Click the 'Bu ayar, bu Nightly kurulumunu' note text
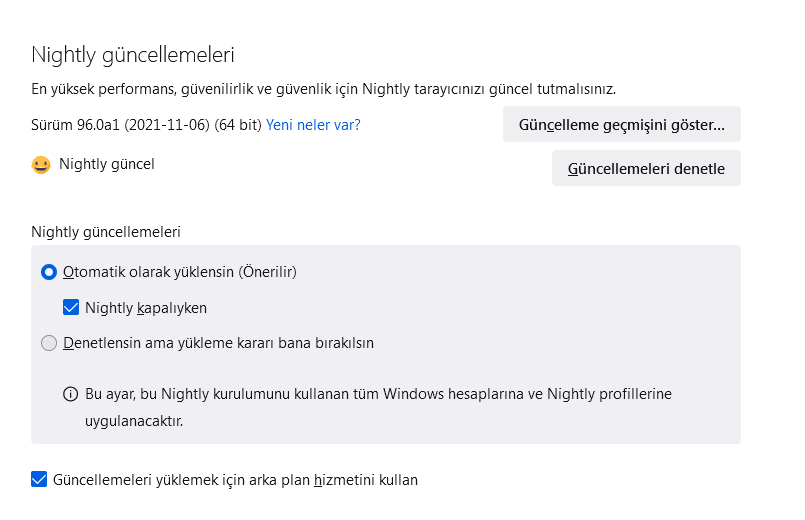This screenshot has height=520, width=805. [378, 394]
